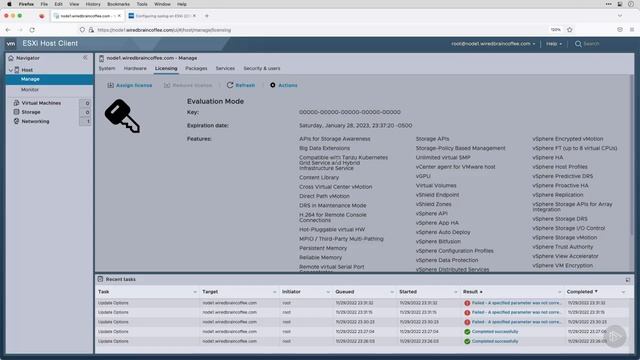Open the Firefox Tools menu
Viewport: 640px width, 360px height.
pos(142,4)
